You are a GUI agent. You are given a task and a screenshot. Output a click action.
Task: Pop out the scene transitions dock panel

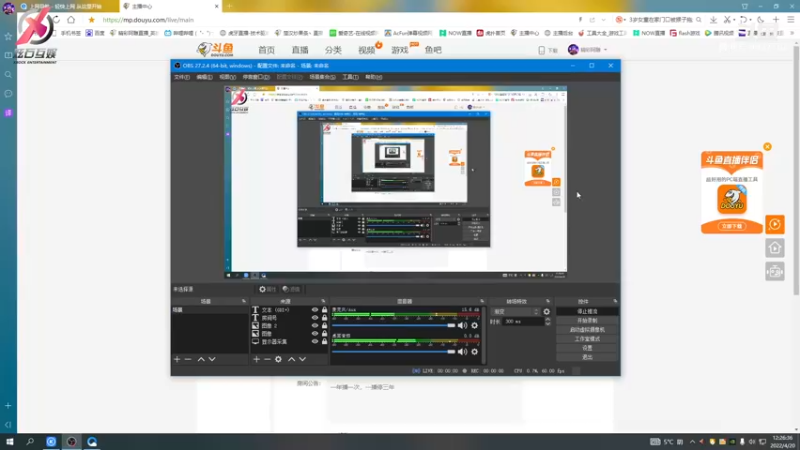[548, 302]
